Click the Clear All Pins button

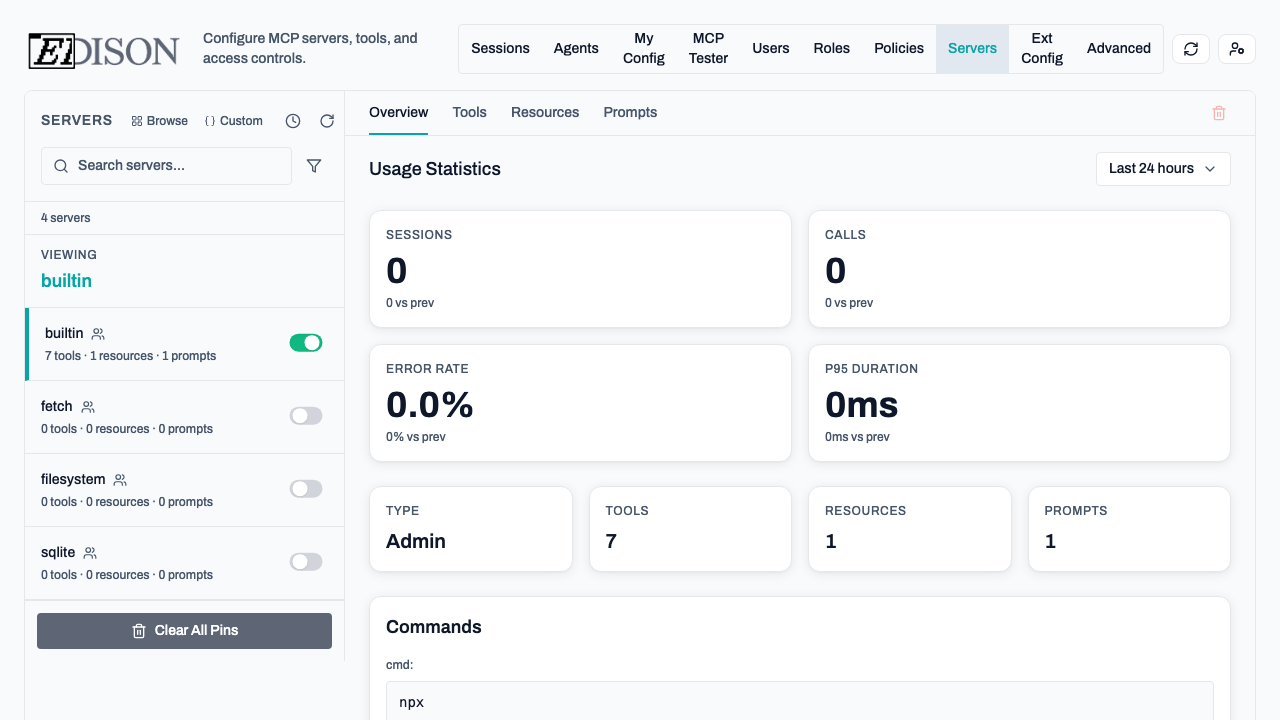coord(184,631)
